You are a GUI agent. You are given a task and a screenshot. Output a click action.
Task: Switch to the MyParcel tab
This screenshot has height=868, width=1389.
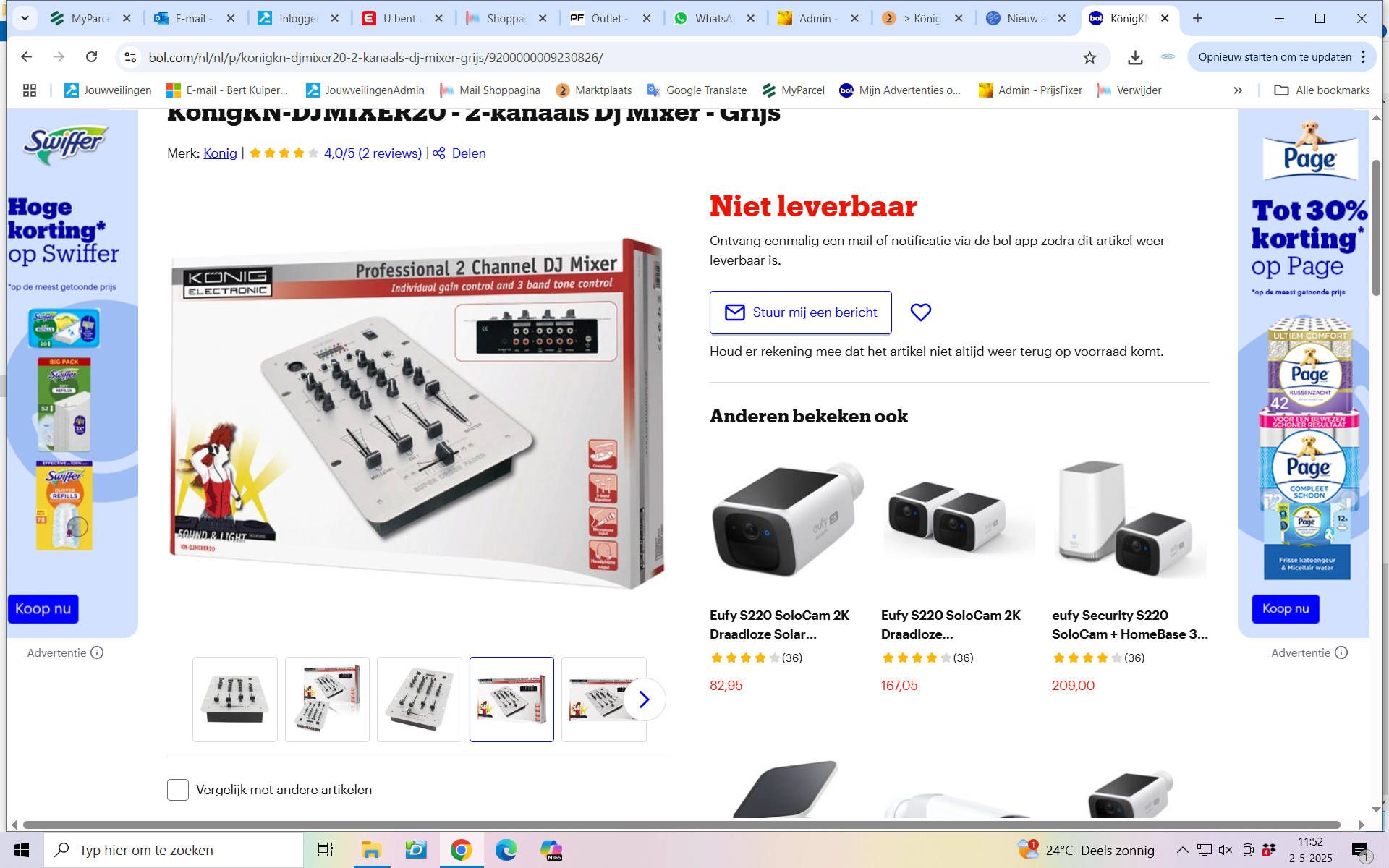90,18
